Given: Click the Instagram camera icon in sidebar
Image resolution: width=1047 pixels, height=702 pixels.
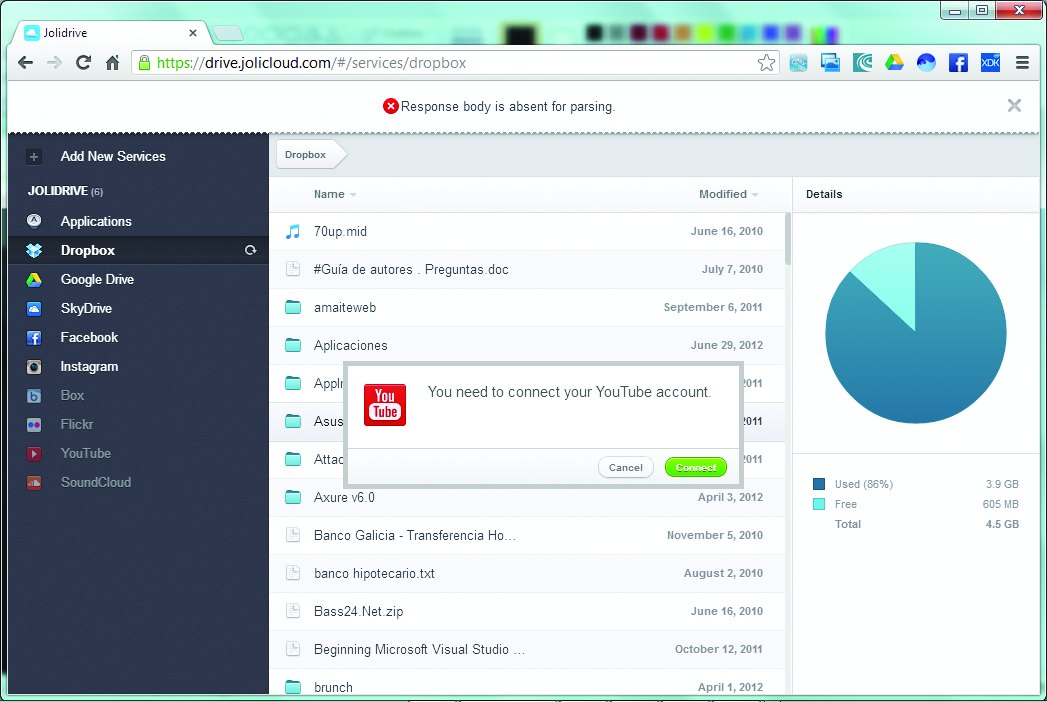Looking at the screenshot, I should tap(33, 367).
